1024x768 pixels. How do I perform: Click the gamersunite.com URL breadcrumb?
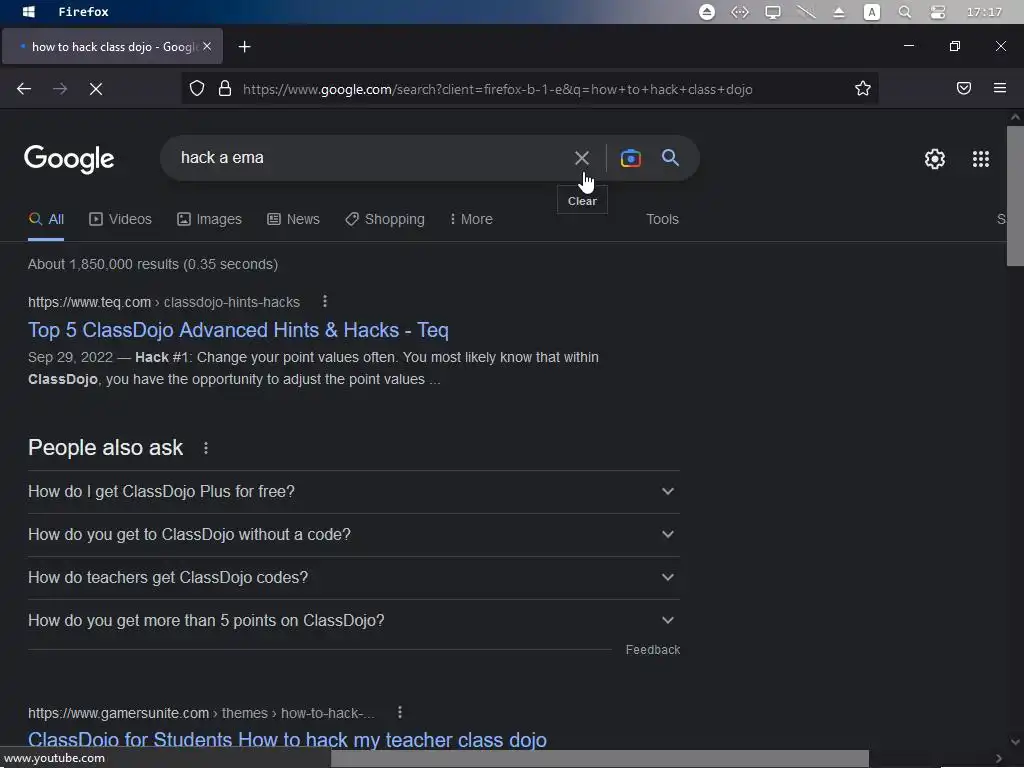coord(201,713)
